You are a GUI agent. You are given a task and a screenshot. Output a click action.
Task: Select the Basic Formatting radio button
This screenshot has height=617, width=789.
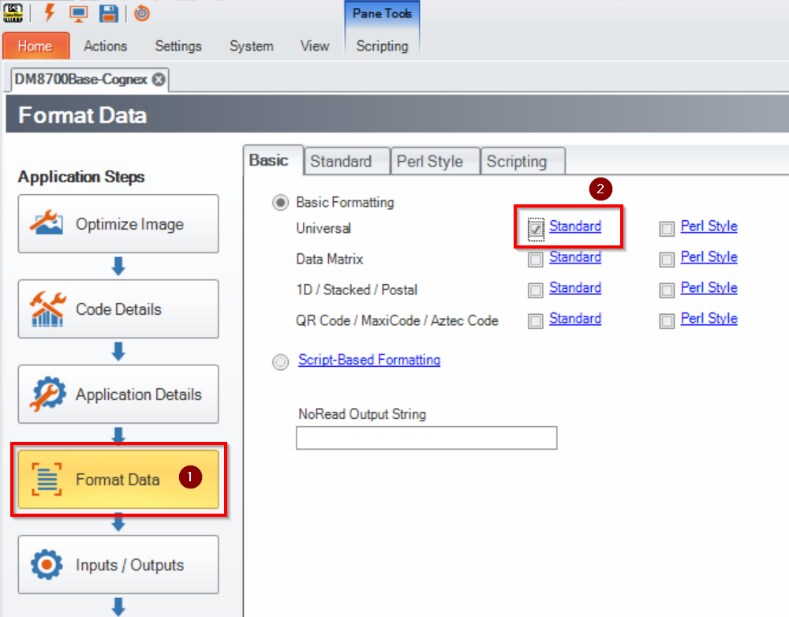281,203
